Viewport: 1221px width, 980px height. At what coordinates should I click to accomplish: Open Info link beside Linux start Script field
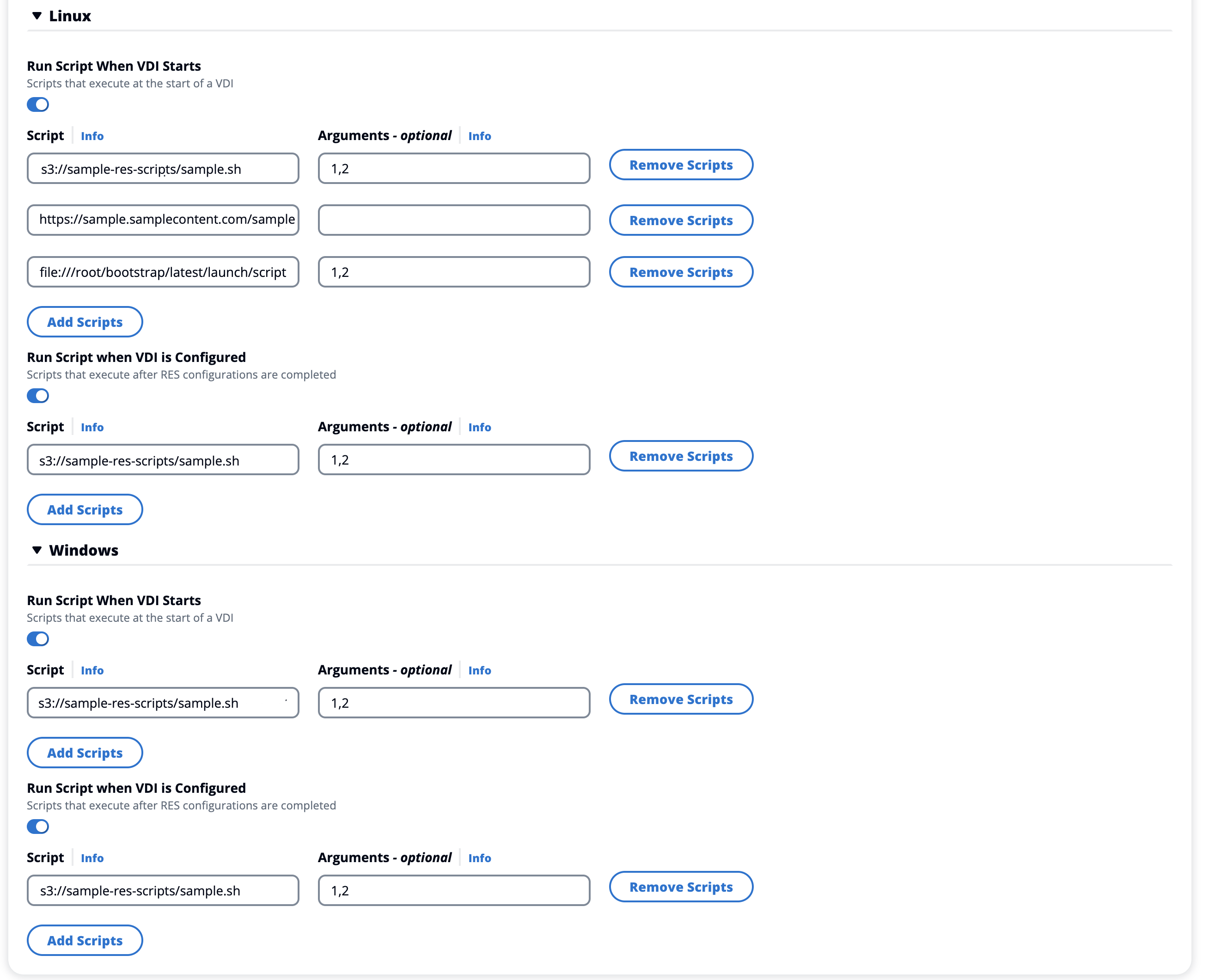92,135
